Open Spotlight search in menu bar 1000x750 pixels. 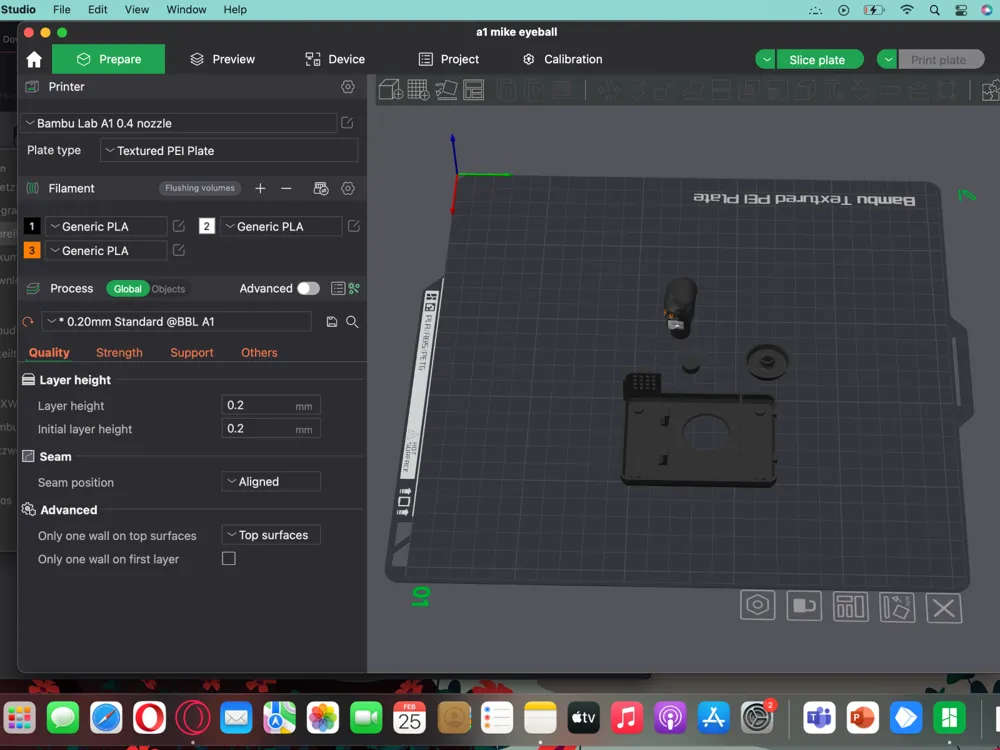934,10
